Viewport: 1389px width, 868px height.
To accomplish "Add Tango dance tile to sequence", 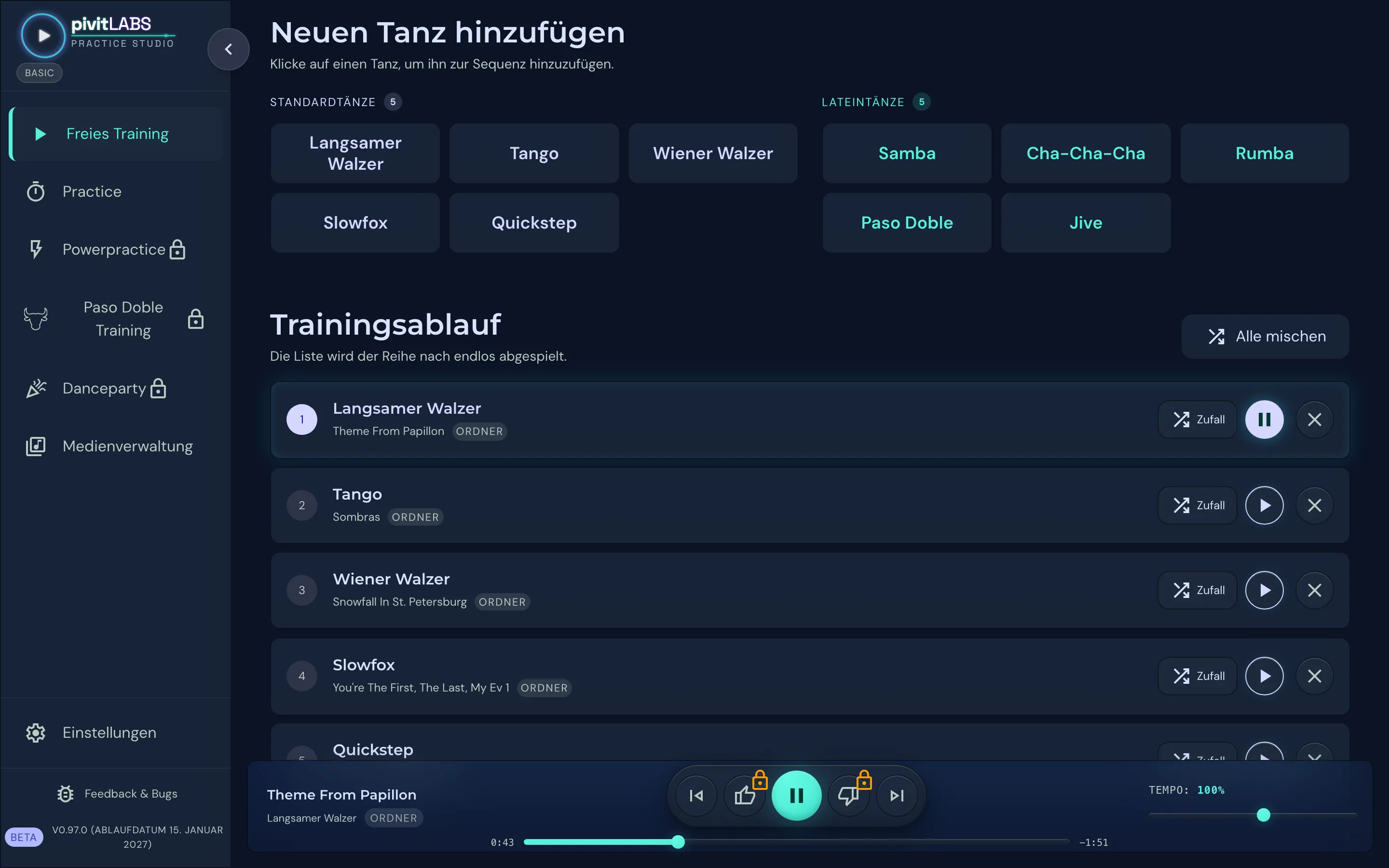I will tap(534, 153).
